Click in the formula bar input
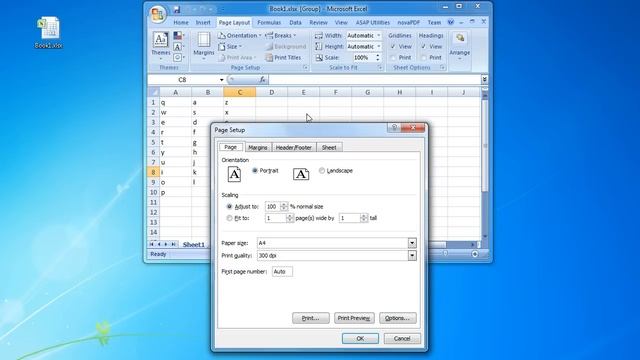Image resolution: width=640 pixels, height=360 pixels. click(375, 80)
